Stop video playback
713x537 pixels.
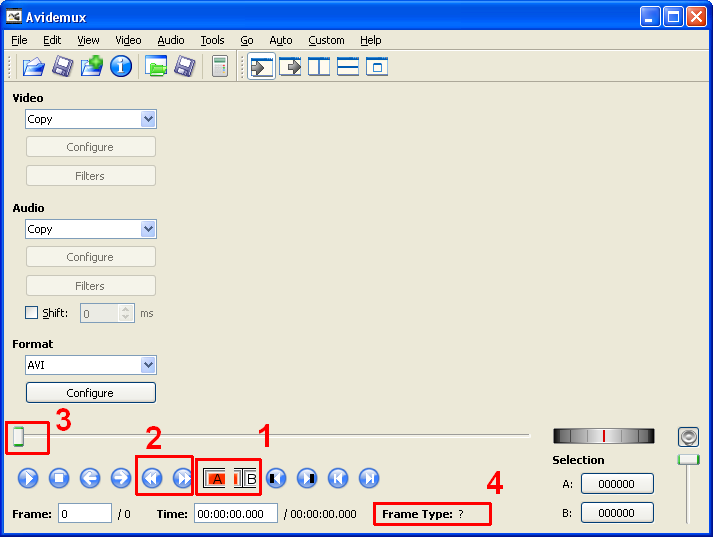pyautogui.click(x=59, y=478)
